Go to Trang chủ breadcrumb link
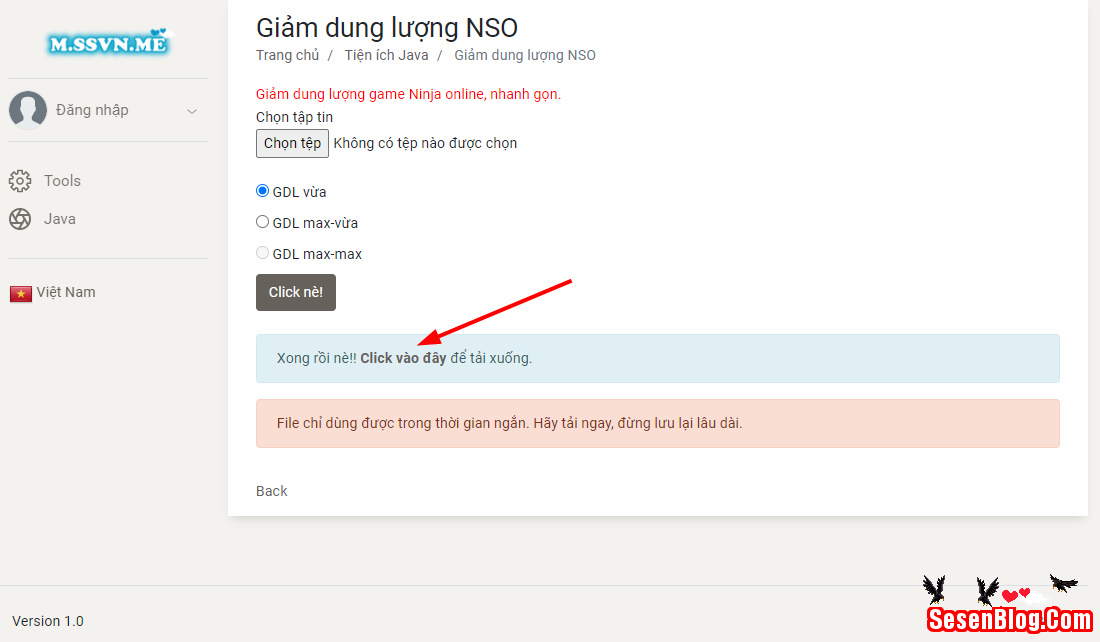Viewport: 1100px width, 642px height. pyautogui.click(x=288, y=55)
